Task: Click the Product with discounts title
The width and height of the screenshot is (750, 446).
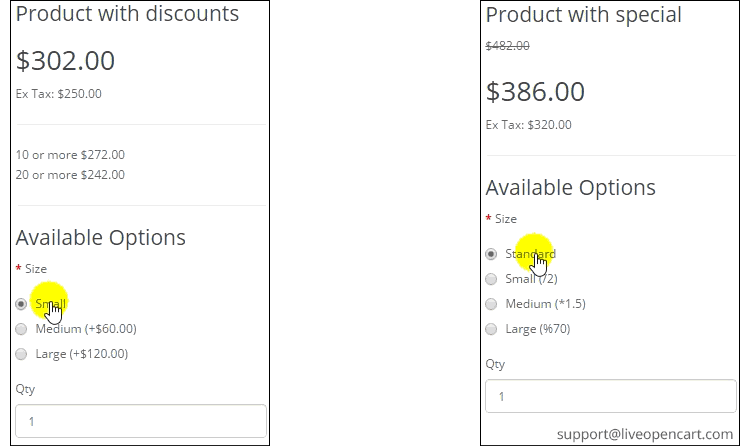Action: (x=127, y=13)
